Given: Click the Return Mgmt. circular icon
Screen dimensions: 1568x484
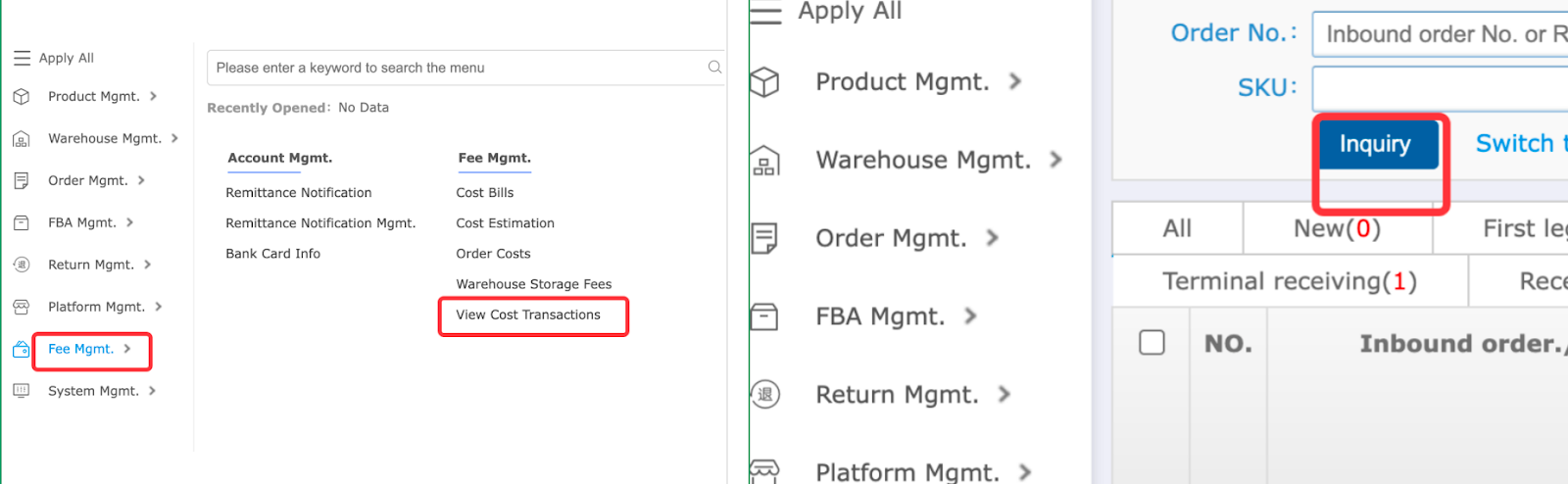Looking at the screenshot, I should 22,265.
